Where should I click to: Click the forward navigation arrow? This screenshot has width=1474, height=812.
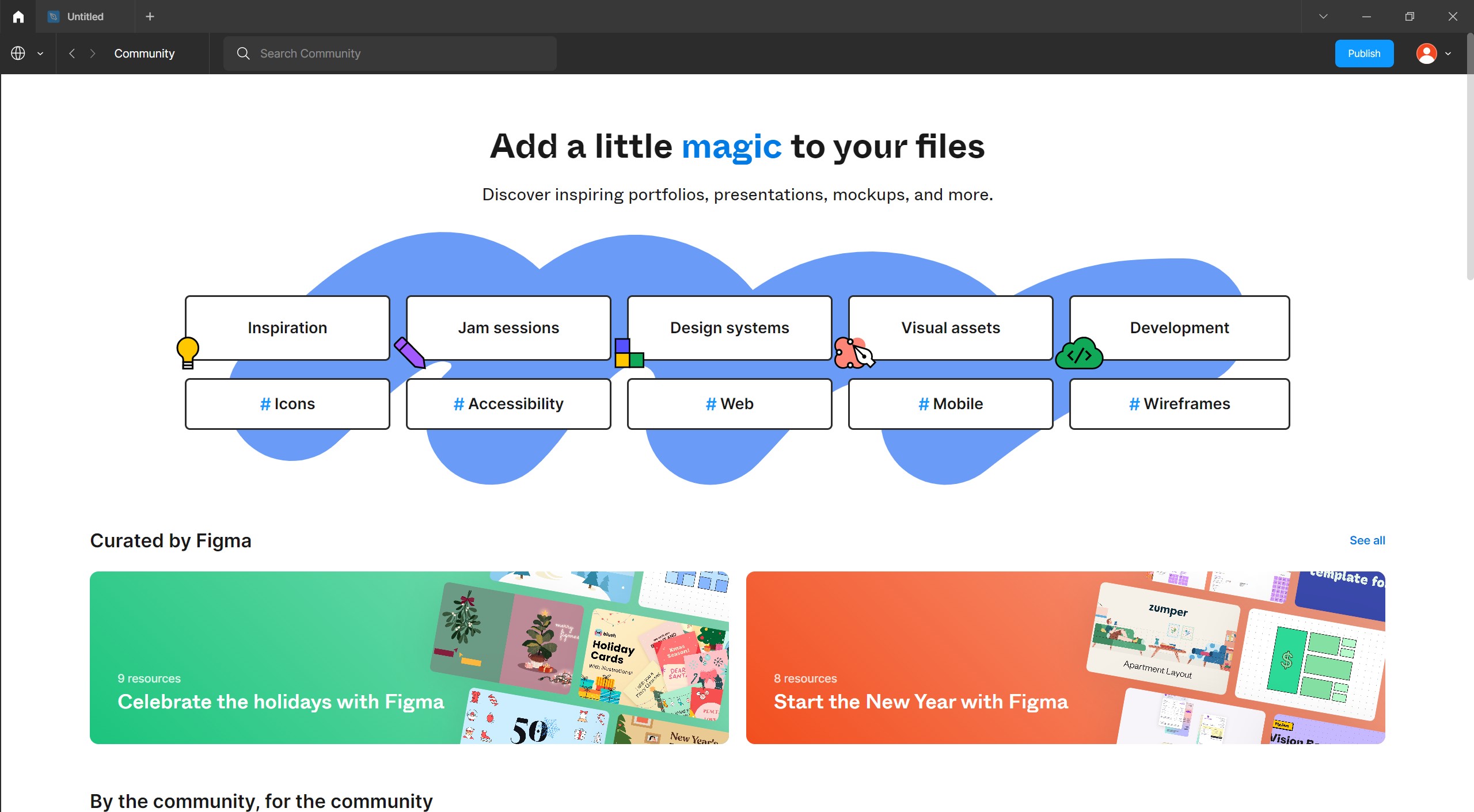(93, 54)
